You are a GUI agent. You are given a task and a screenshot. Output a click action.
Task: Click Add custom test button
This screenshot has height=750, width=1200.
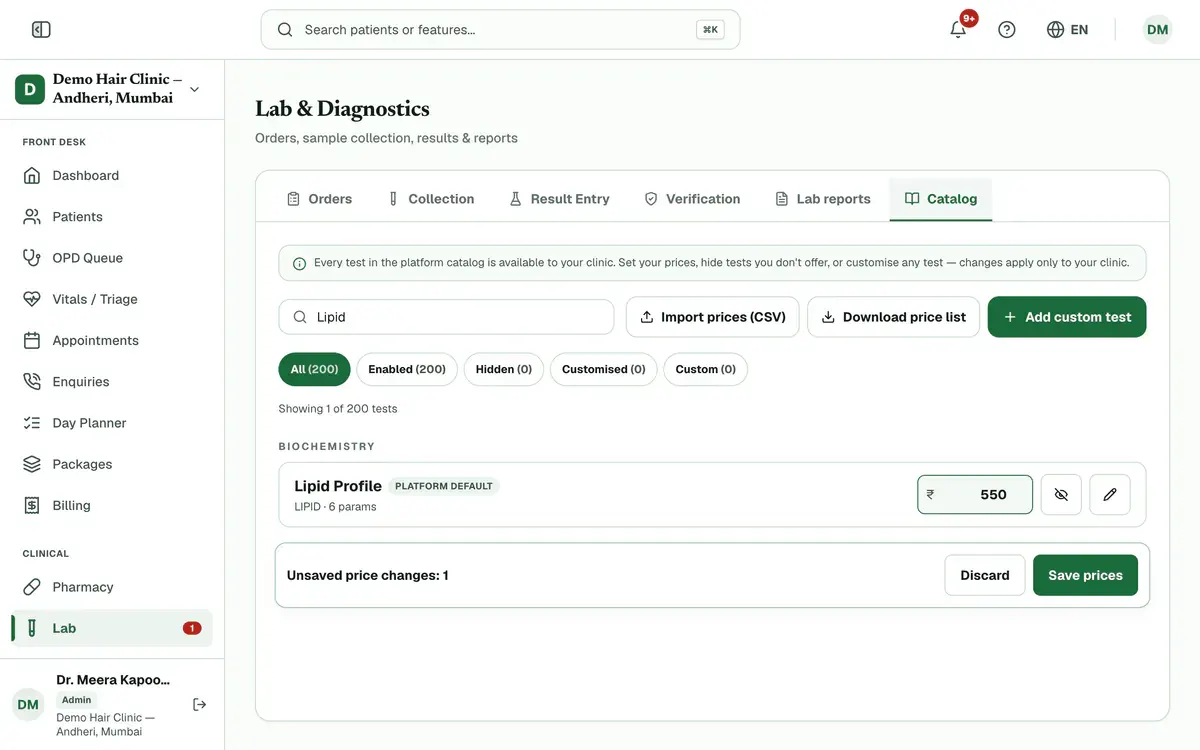click(1067, 317)
